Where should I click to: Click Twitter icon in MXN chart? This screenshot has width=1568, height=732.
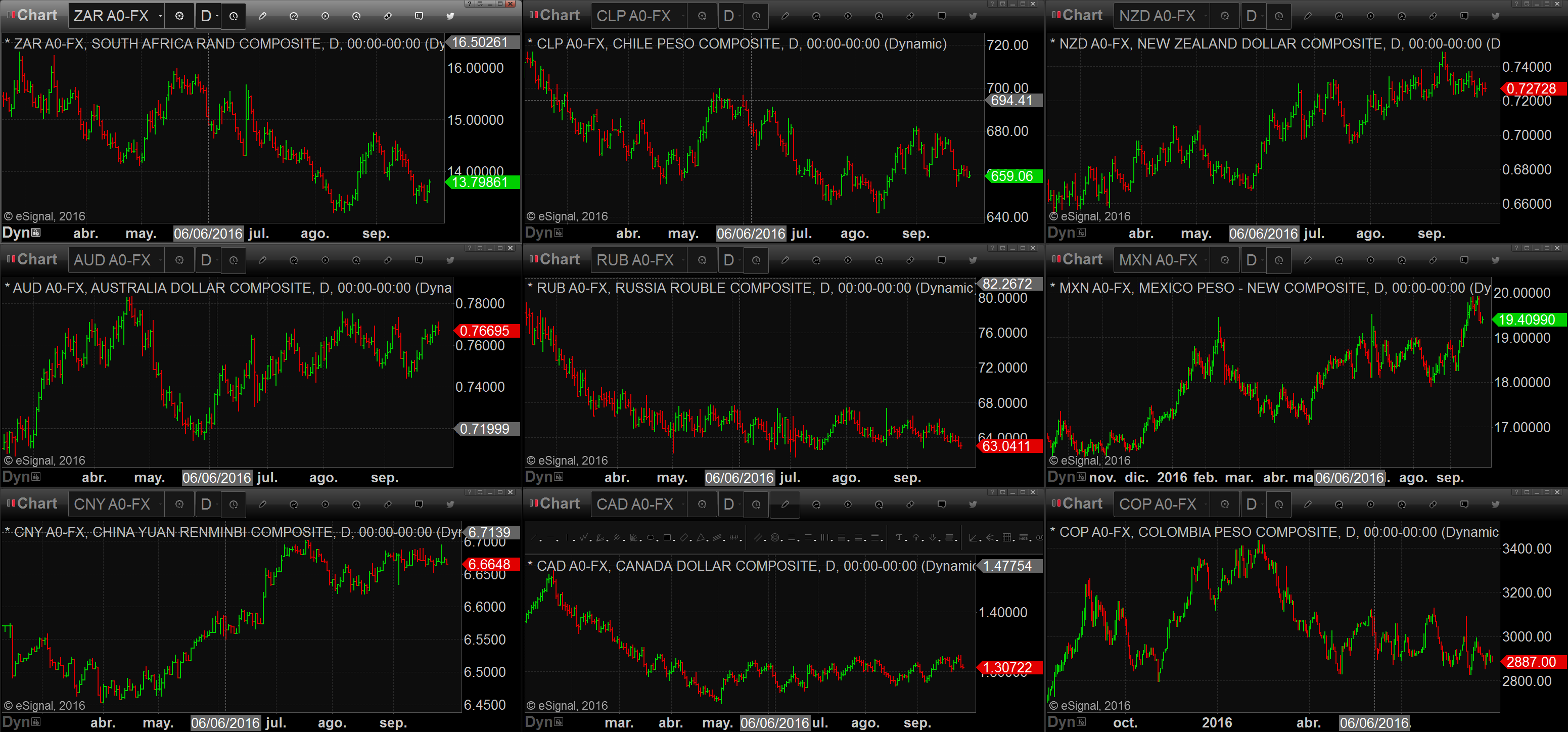pyautogui.click(x=1496, y=260)
